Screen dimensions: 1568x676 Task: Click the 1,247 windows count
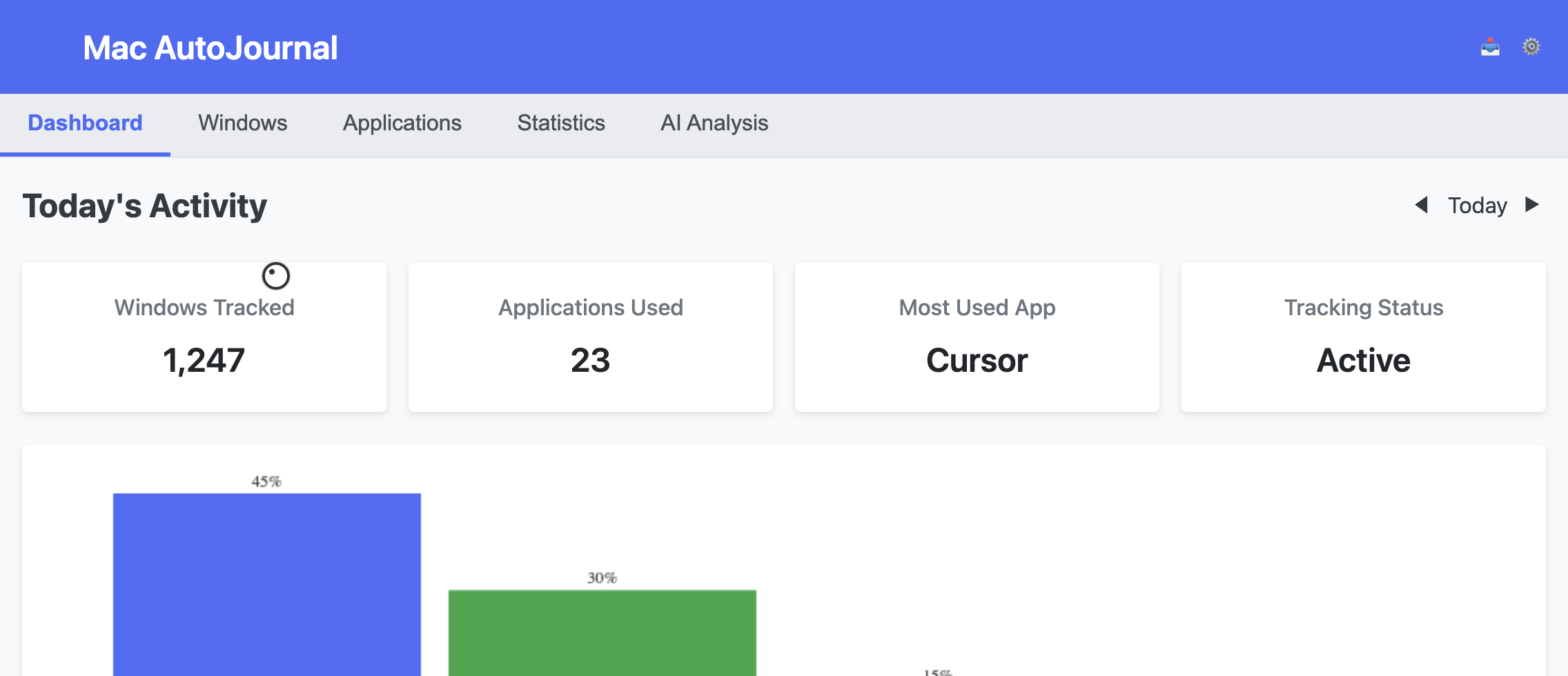click(x=204, y=359)
